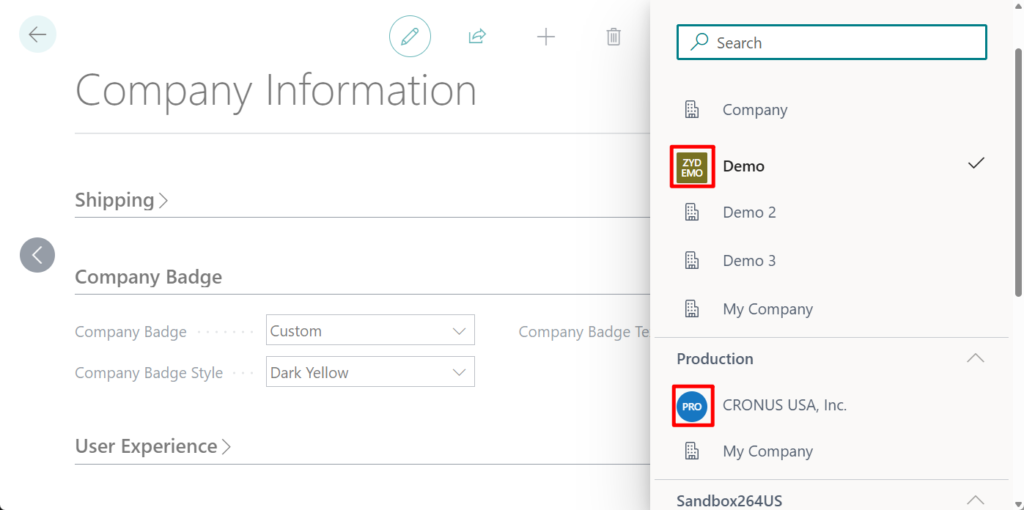Collapse the Production environment group

[975, 359]
